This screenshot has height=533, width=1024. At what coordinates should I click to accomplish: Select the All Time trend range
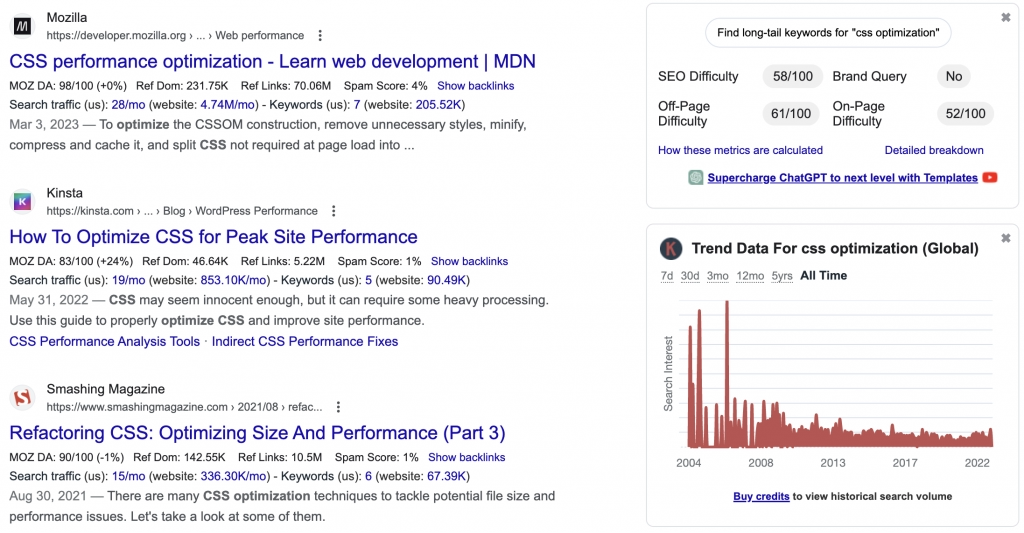(x=824, y=276)
